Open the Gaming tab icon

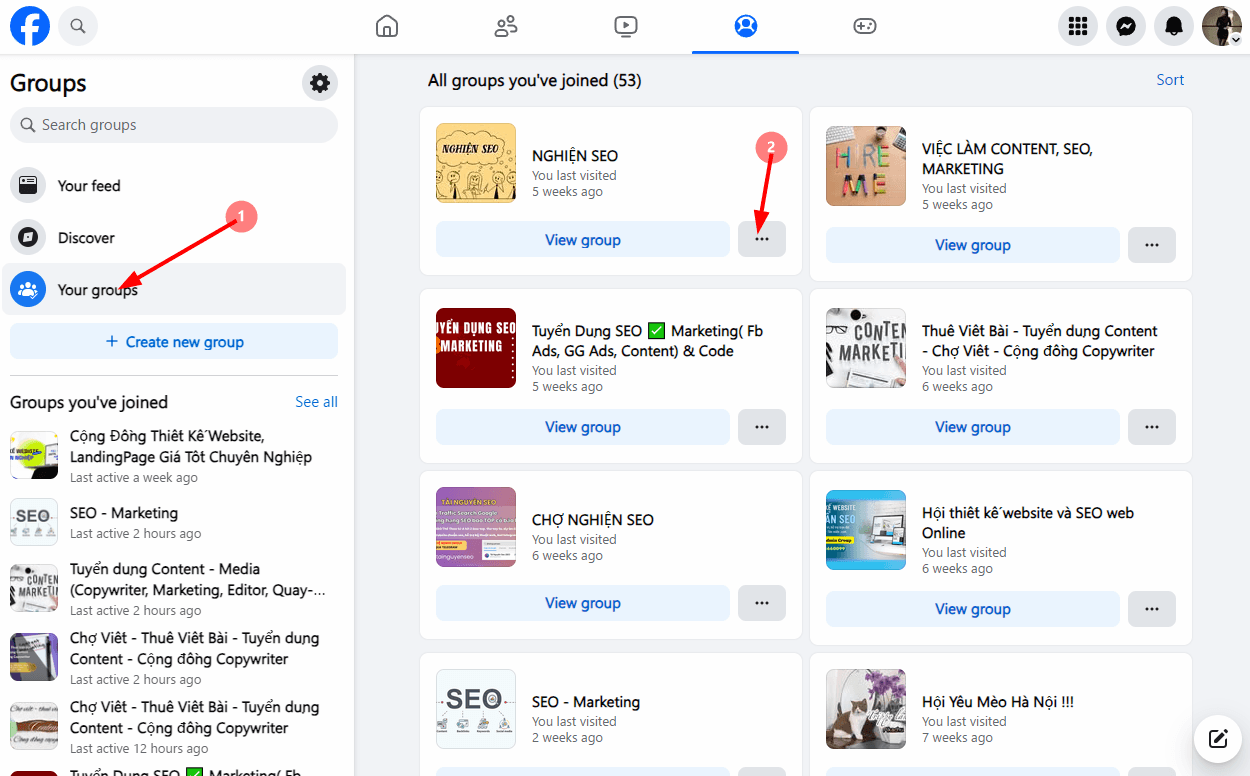[x=864, y=27]
